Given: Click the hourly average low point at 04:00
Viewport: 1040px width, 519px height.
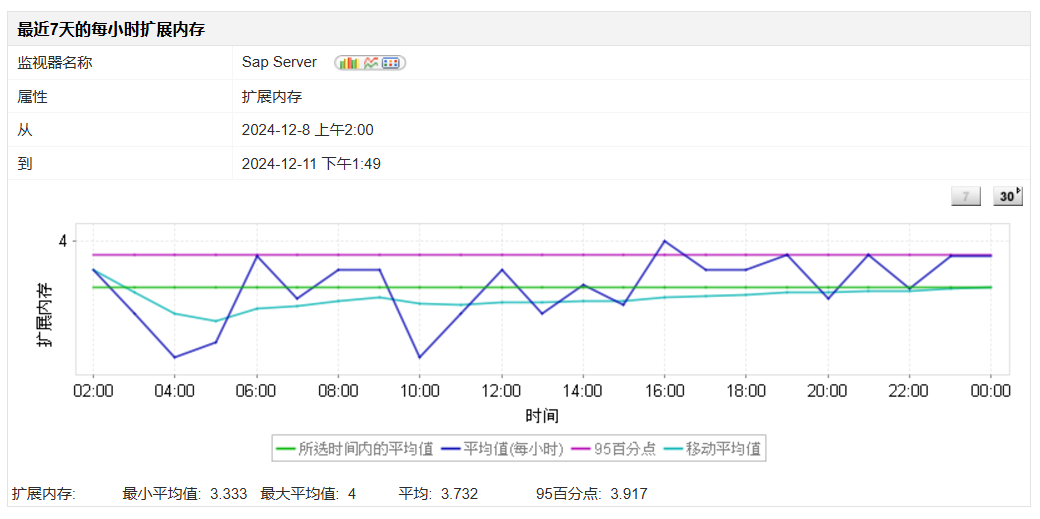Looking at the screenshot, I should (x=174, y=357).
